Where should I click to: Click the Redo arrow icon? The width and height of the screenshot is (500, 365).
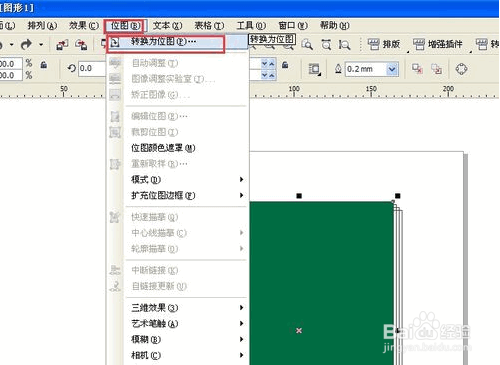click(26, 44)
